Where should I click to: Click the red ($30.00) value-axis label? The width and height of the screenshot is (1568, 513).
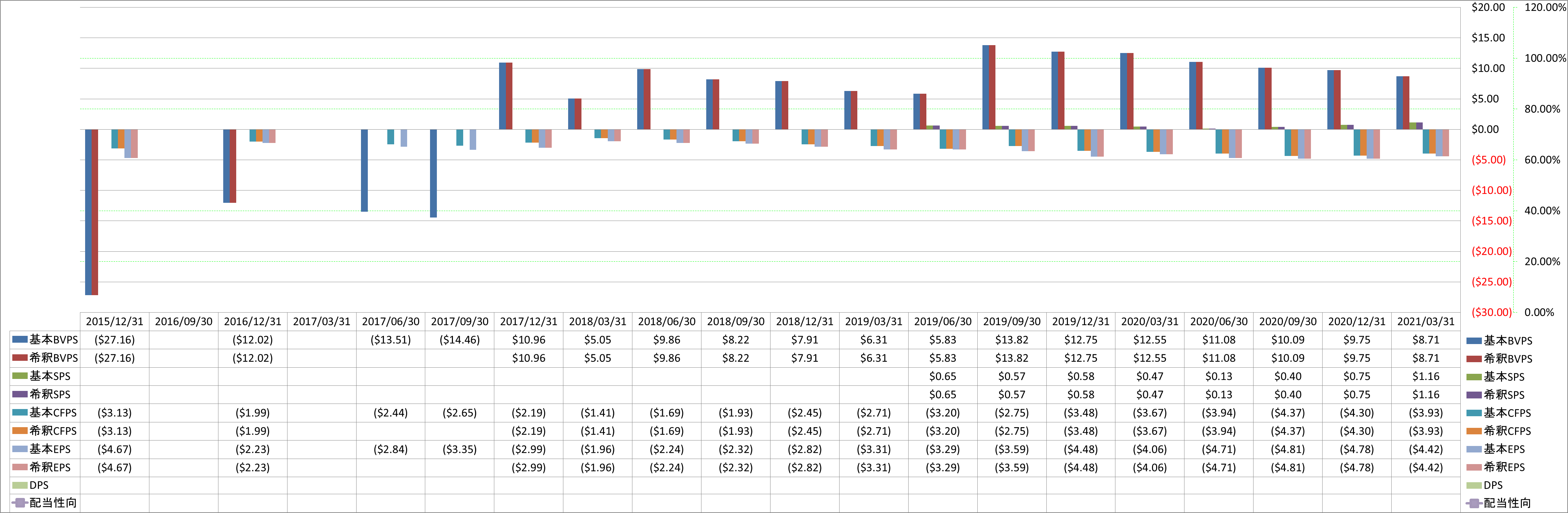pos(1491,312)
